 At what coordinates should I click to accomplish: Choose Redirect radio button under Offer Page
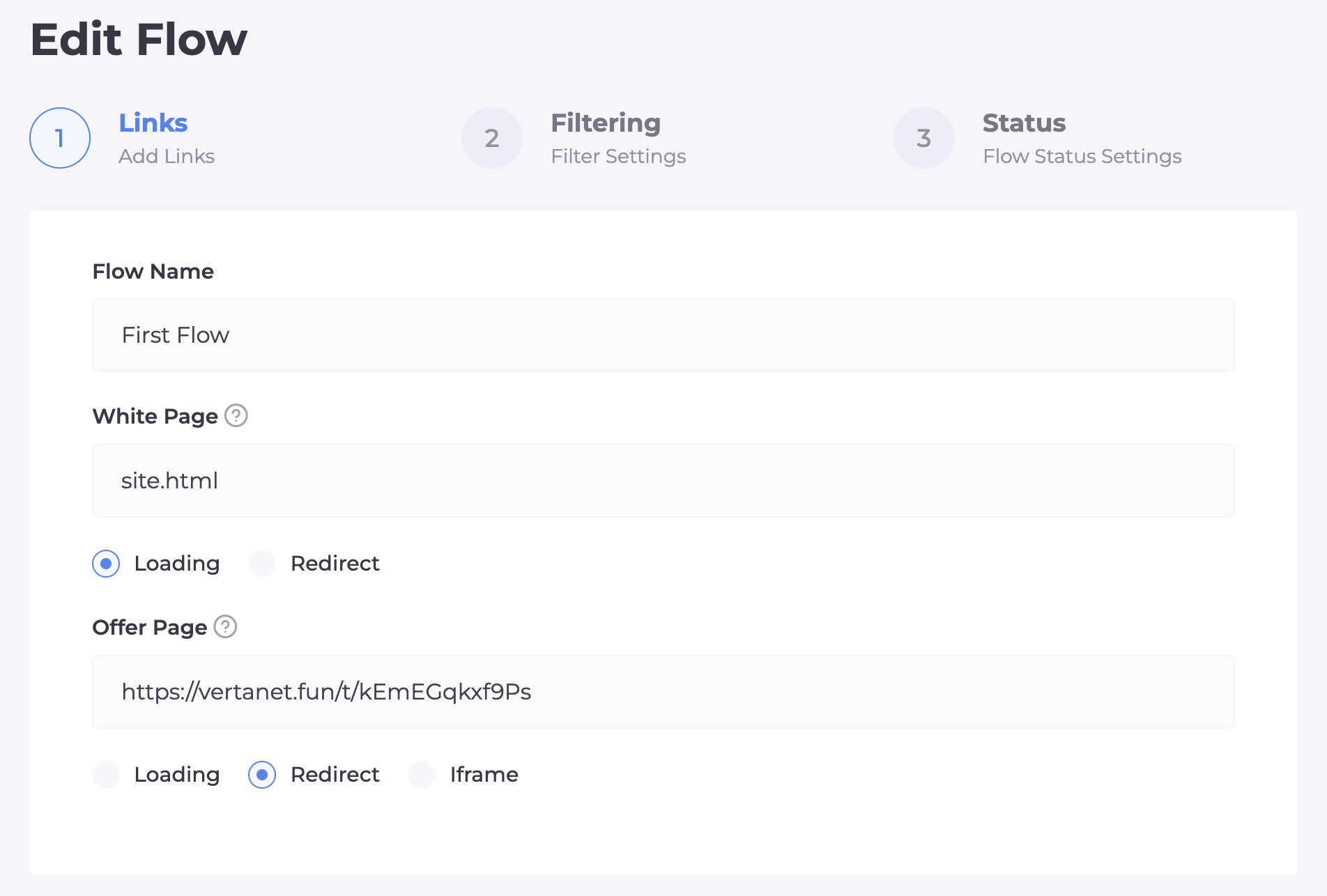point(262,774)
